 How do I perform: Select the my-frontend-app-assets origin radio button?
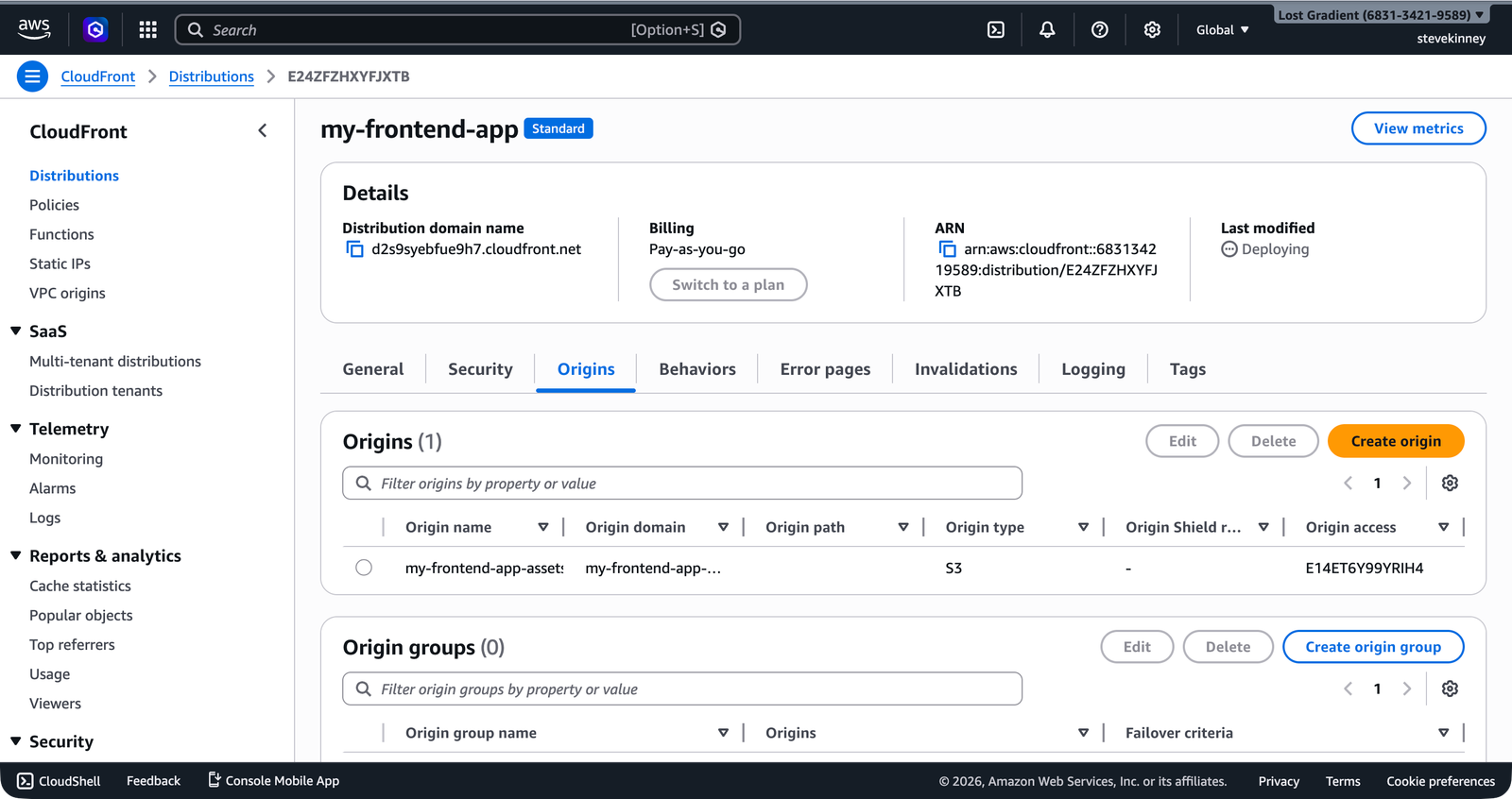364,568
